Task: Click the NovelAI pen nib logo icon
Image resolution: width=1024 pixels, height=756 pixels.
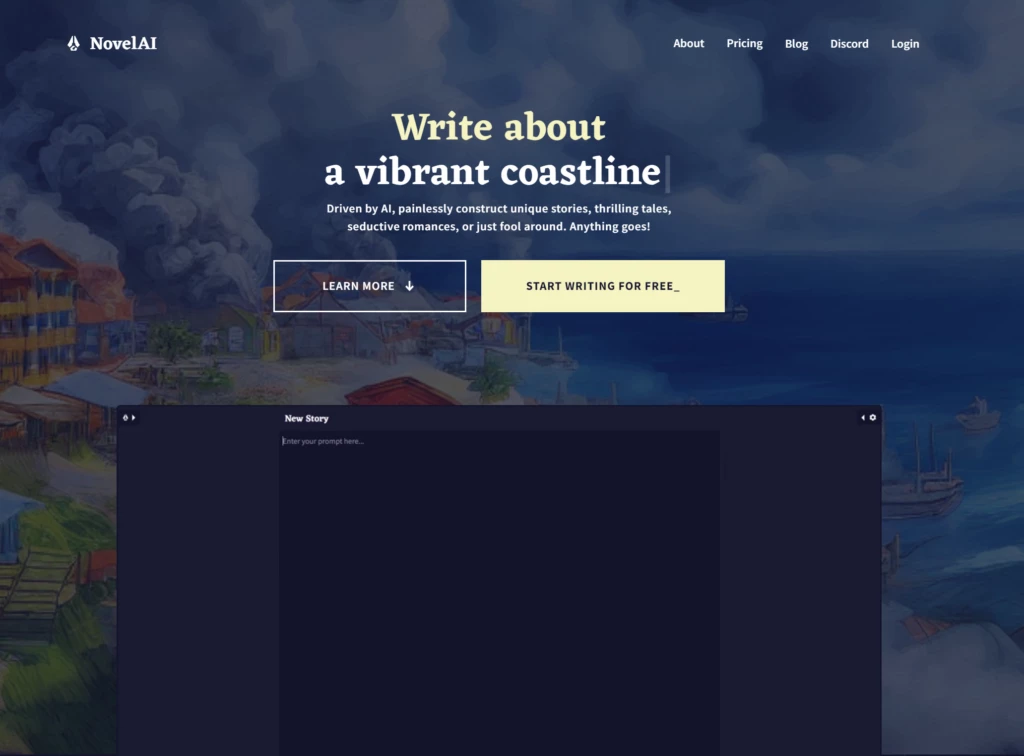Action: pyautogui.click(x=73, y=44)
